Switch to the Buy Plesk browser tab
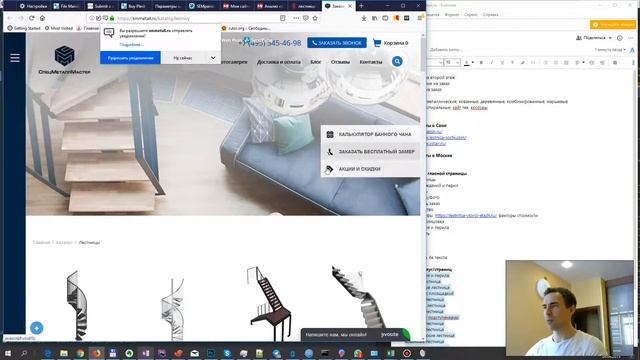 click(x=134, y=6)
